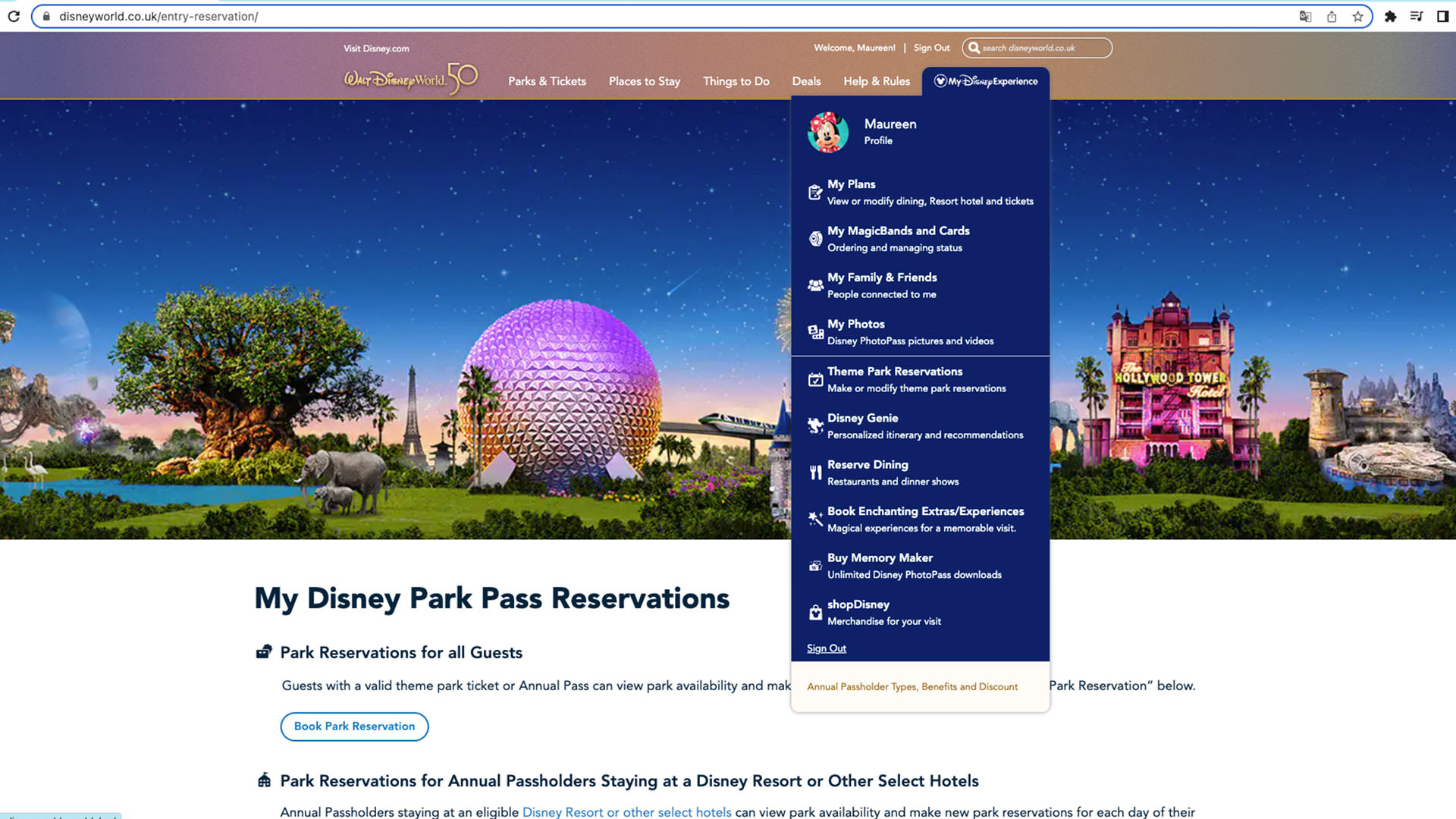1456x819 pixels.
Task: Click the Reserve Dining fork and knife icon
Action: coord(815,472)
